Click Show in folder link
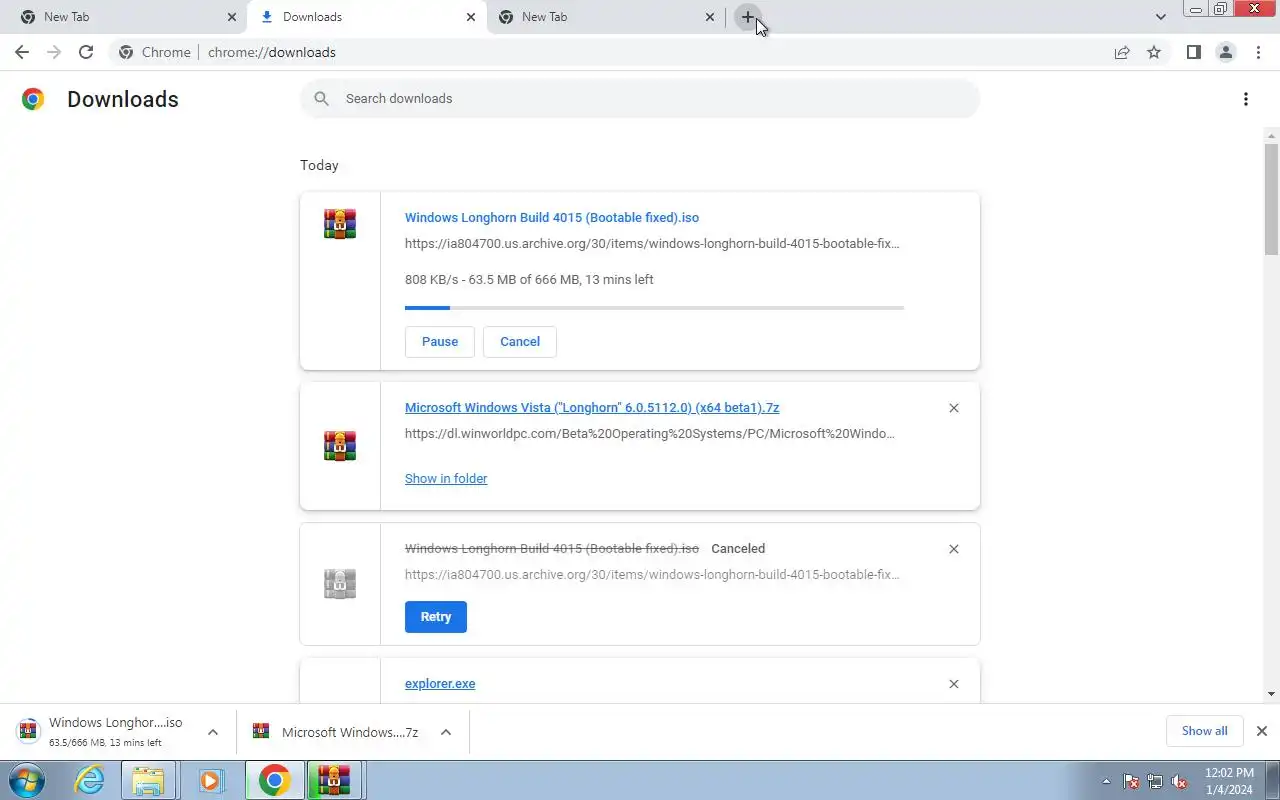Viewport: 1280px width, 800px height. [446, 479]
